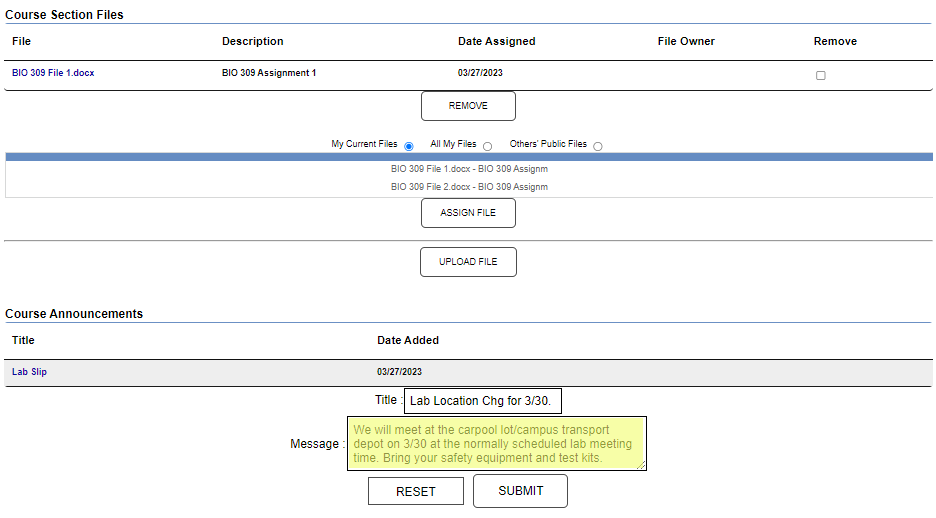Viewport: 936px width, 518px height.
Task: Click the Date Added column header
Action: [x=407, y=340]
